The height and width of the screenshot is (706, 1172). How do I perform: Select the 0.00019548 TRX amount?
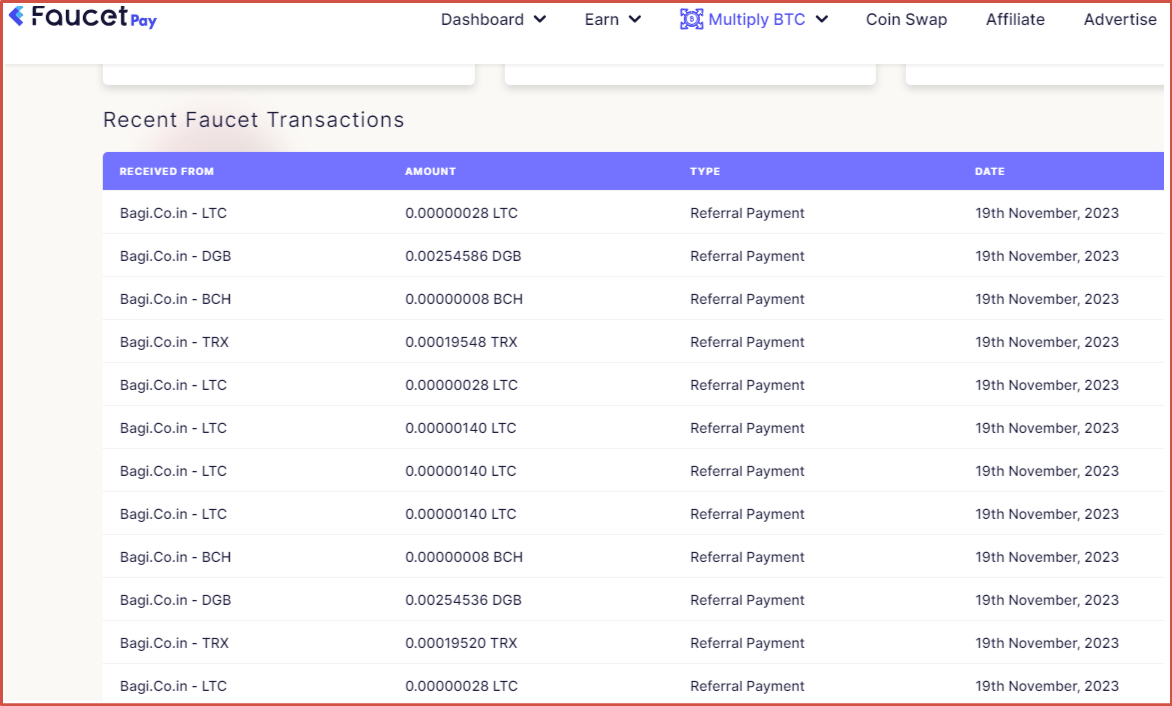(x=461, y=342)
